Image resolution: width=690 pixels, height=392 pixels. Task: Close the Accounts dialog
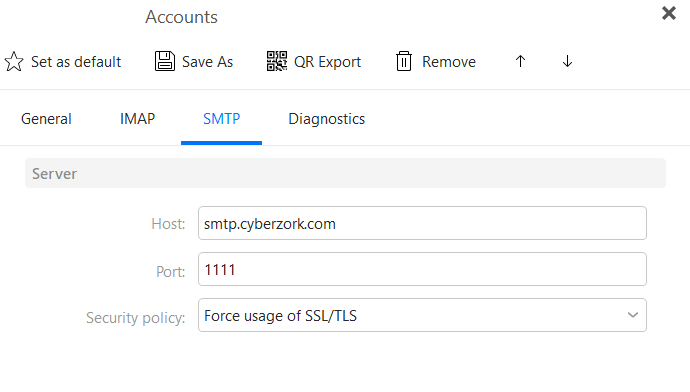[x=668, y=13]
